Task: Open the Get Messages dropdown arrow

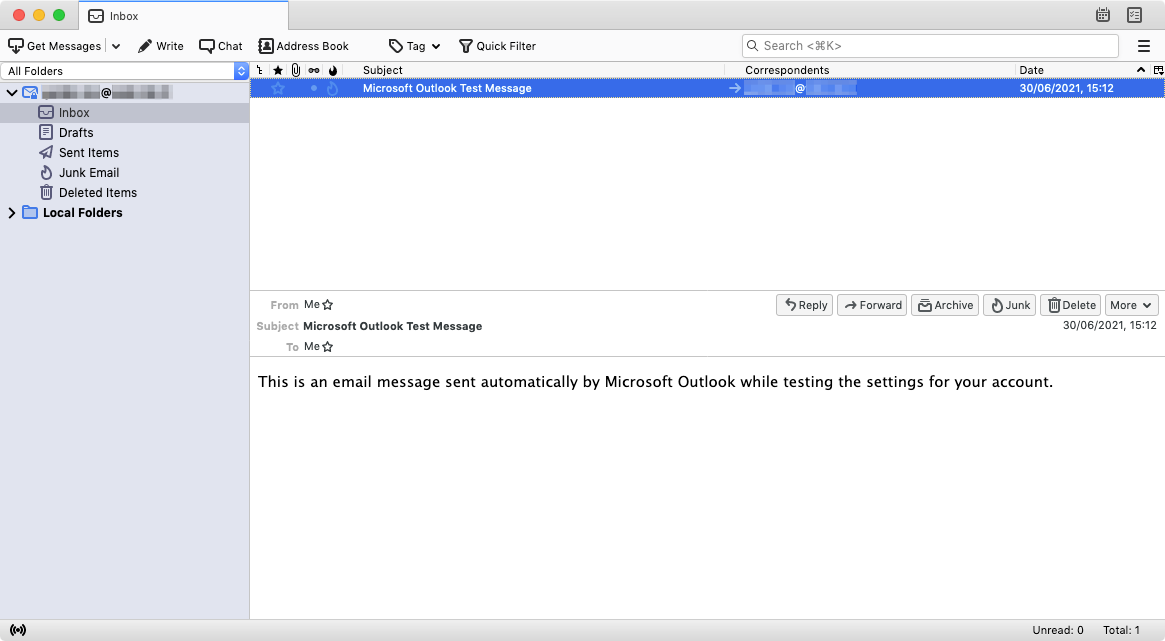Action: point(117,45)
